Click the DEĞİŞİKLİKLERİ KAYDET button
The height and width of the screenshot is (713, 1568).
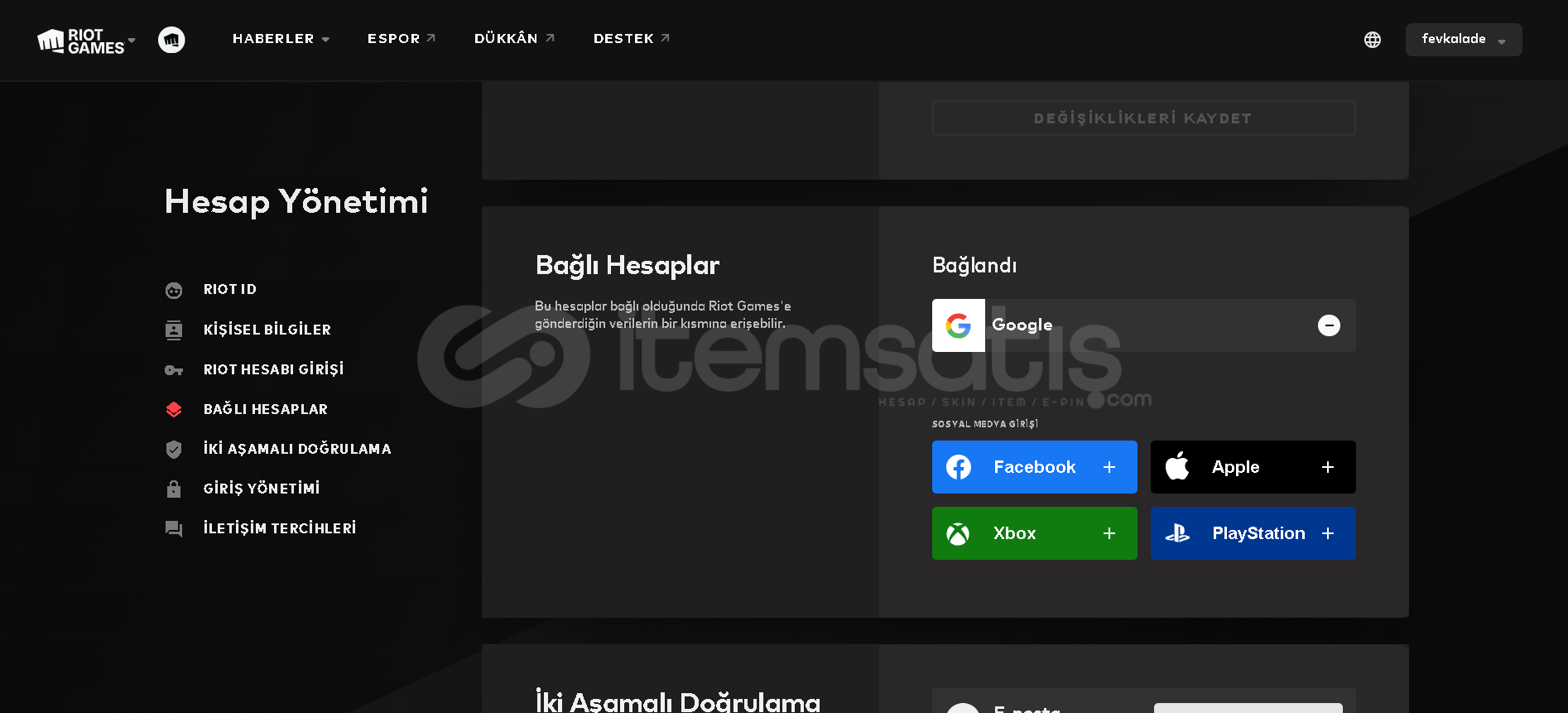[x=1143, y=118]
